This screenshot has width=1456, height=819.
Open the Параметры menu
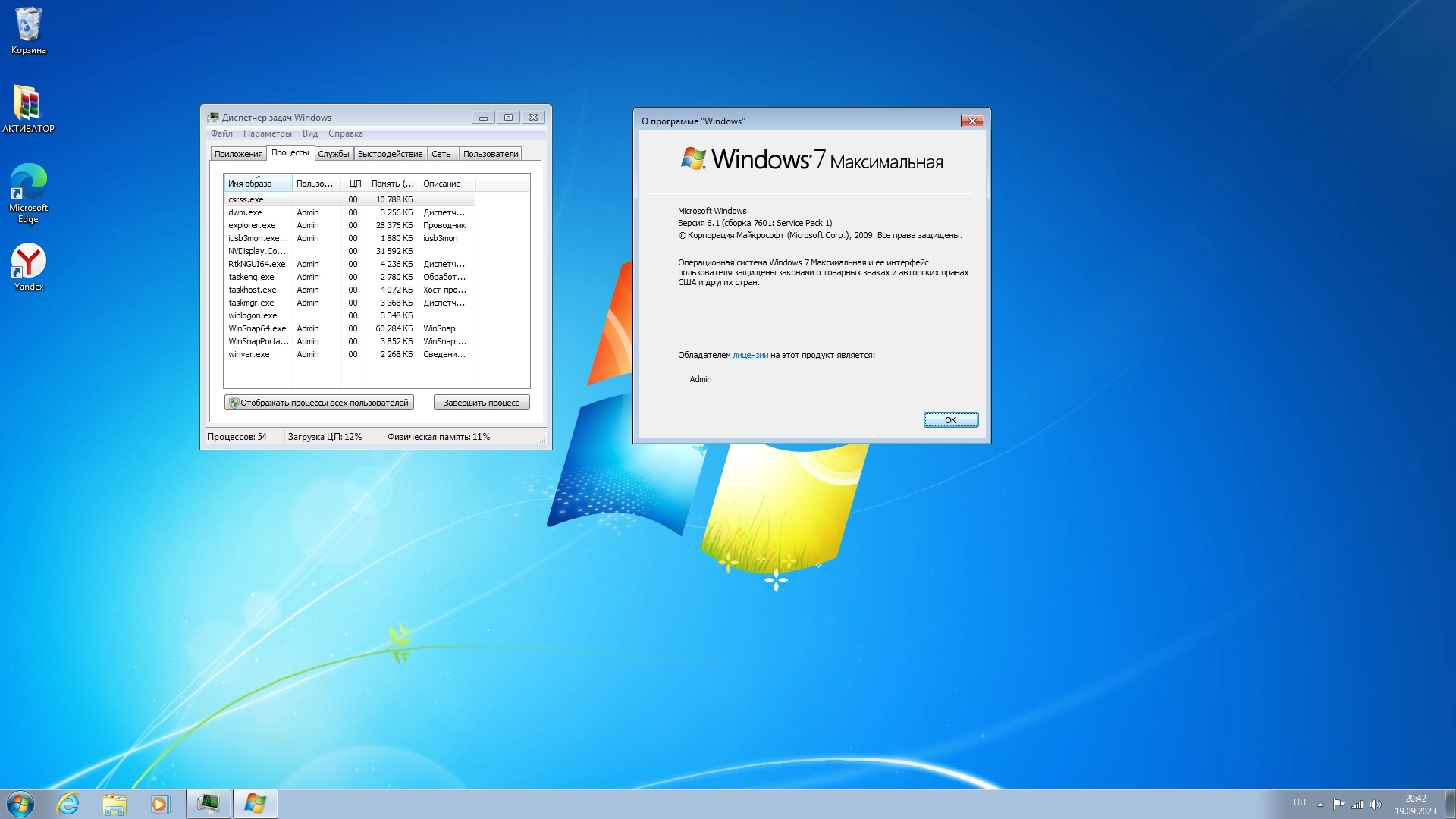click(x=267, y=133)
